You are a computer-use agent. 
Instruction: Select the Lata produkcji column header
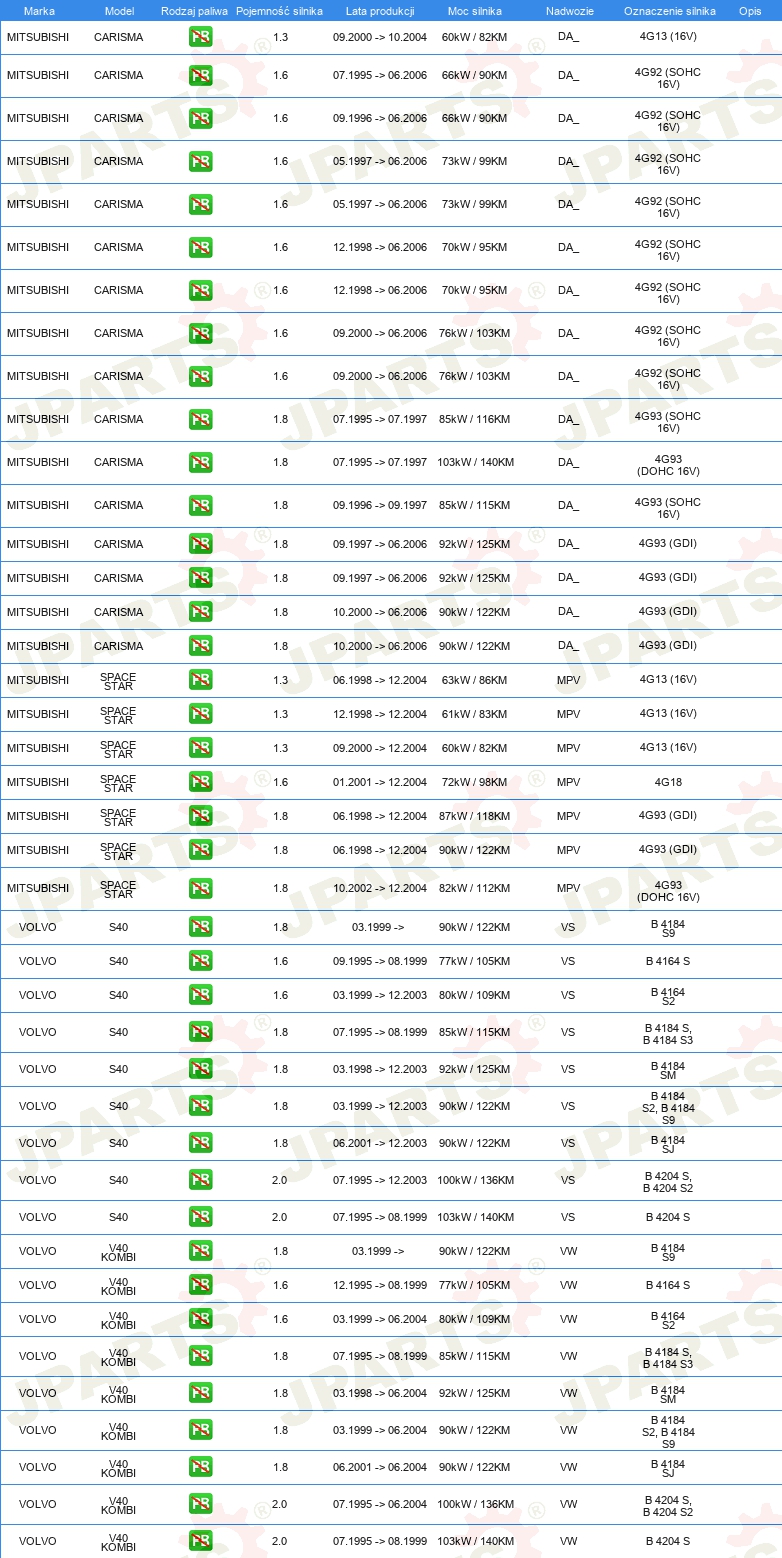point(380,11)
